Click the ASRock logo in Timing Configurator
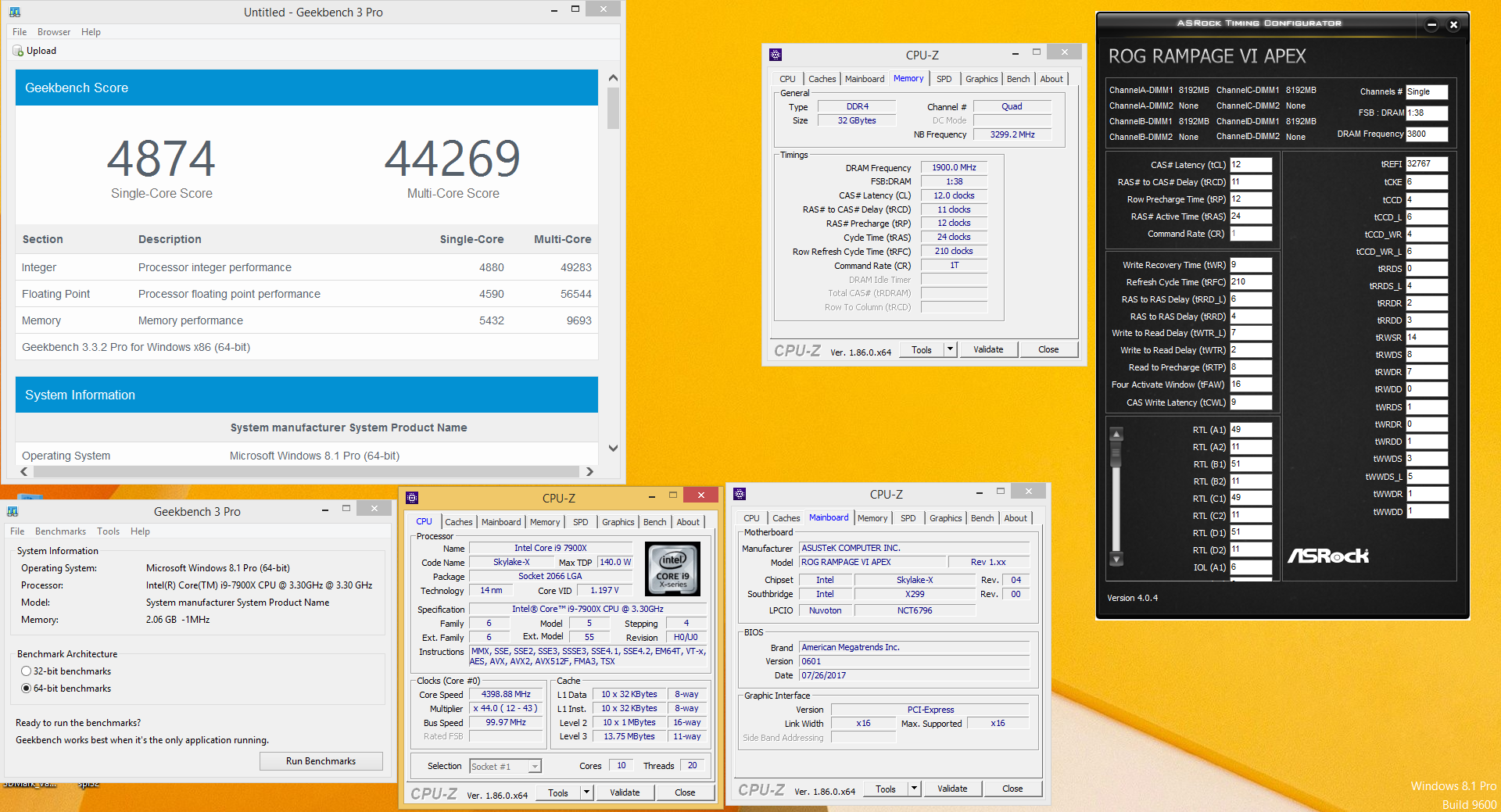Viewport: 1501px width, 812px height. 1328,556
